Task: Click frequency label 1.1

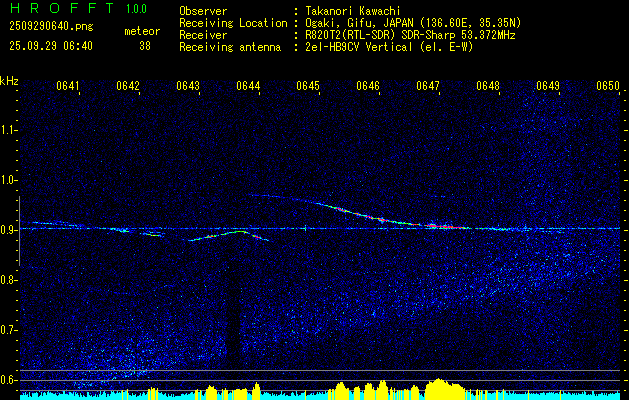Action: tap(8, 130)
